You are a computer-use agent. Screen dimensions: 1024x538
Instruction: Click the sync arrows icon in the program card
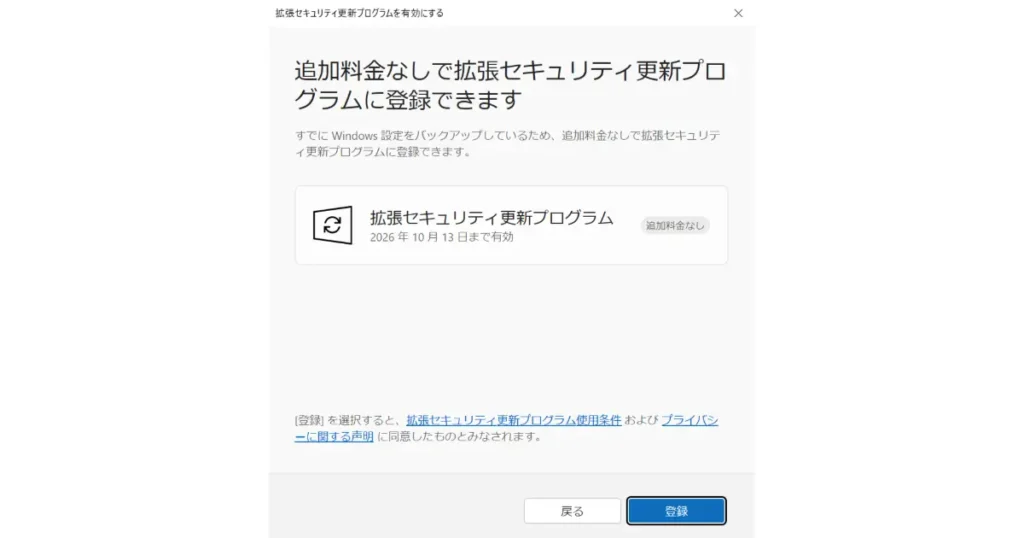[x=332, y=225]
